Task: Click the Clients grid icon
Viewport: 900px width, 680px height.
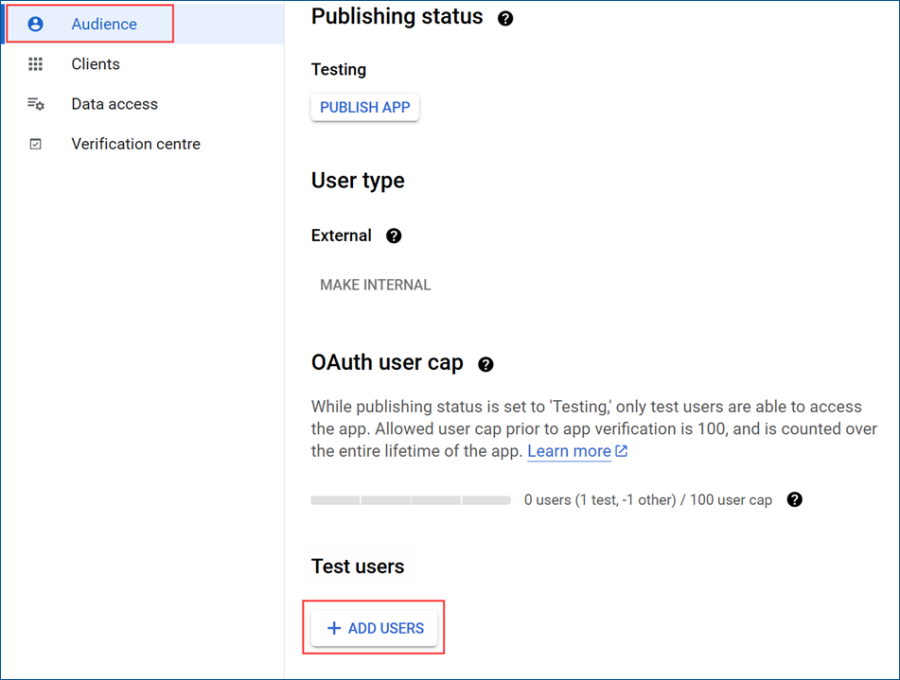Action: (x=36, y=64)
